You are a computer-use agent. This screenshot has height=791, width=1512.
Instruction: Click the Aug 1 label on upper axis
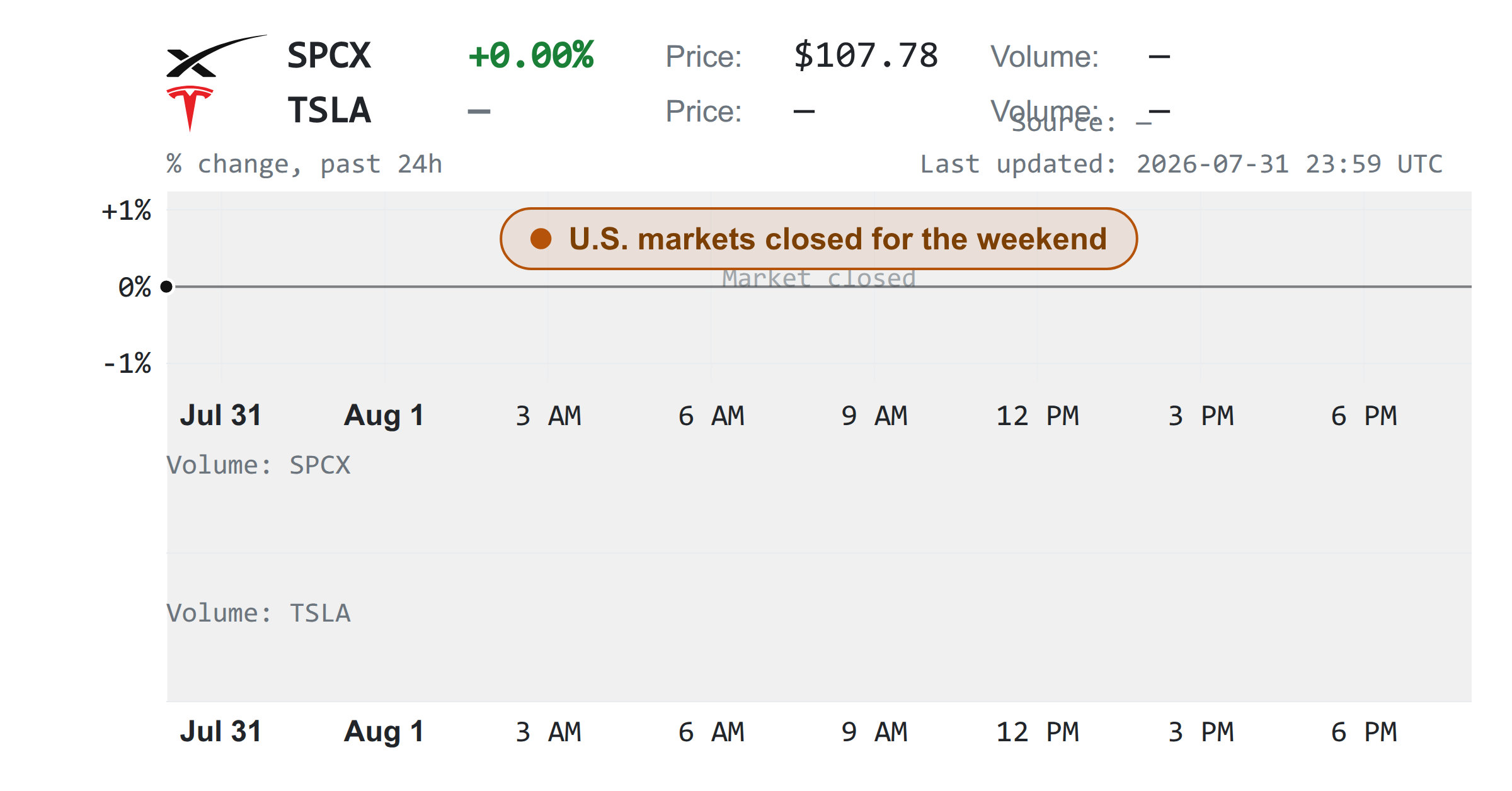[x=384, y=416]
